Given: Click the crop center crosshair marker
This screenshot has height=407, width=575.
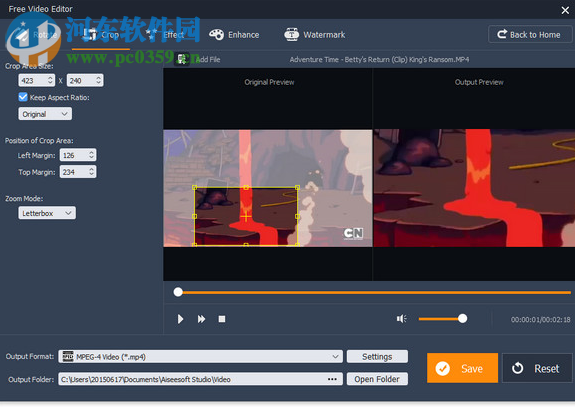Looking at the screenshot, I should coord(246,216).
